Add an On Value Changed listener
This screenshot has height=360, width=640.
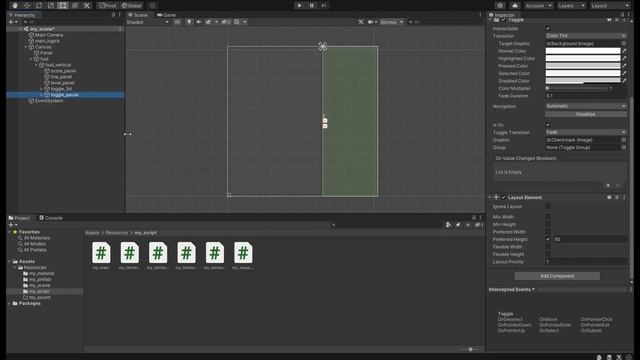click(608, 186)
